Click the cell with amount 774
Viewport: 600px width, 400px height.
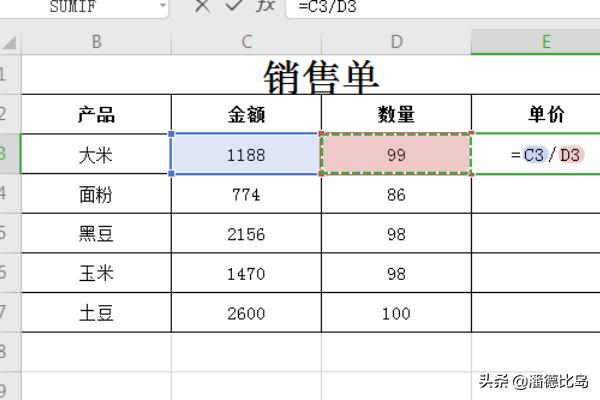point(247,194)
